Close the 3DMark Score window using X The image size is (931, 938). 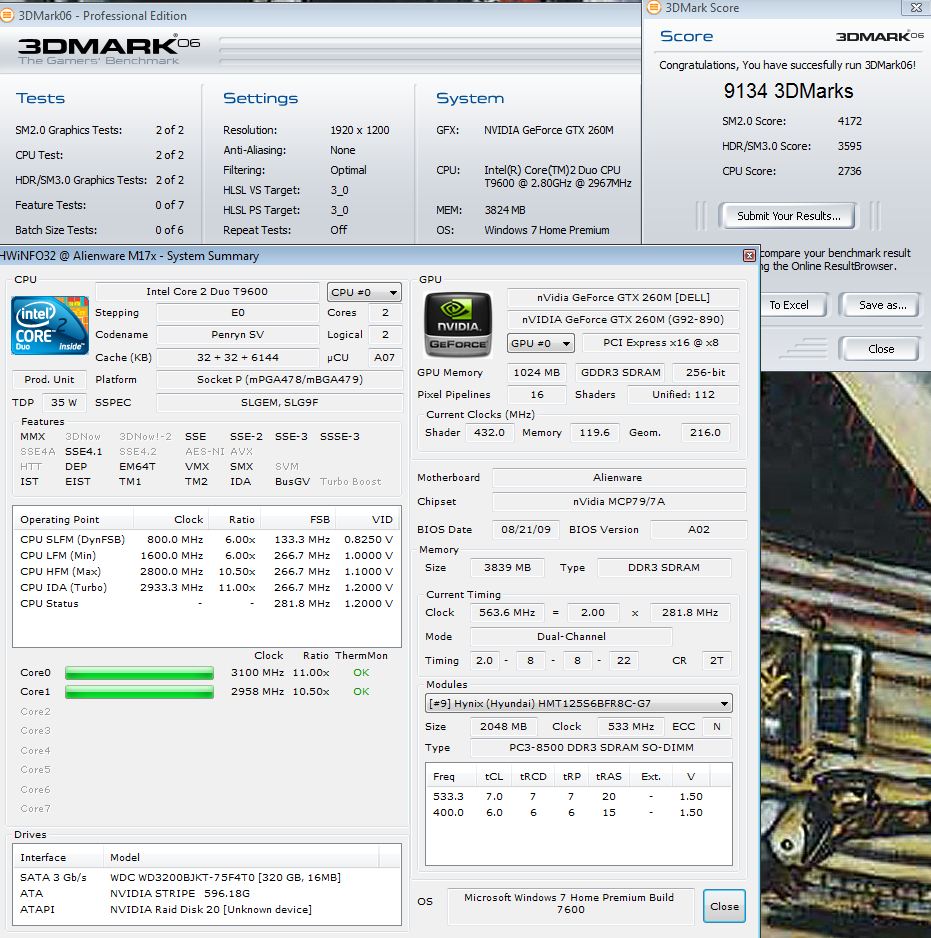point(912,8)
